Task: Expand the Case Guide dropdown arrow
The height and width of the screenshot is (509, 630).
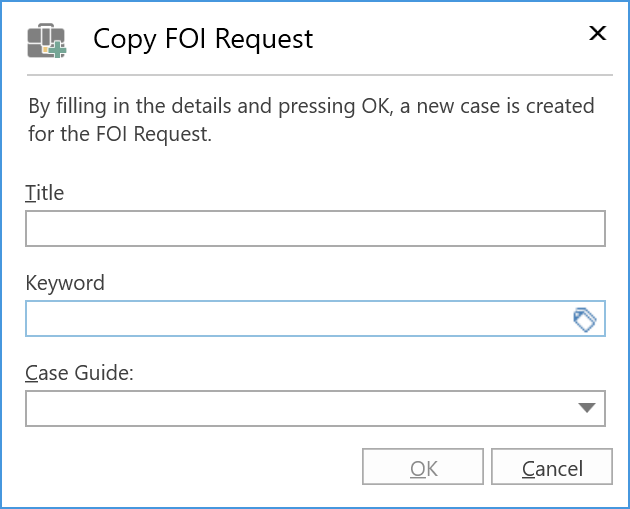Action: point(588,408)
